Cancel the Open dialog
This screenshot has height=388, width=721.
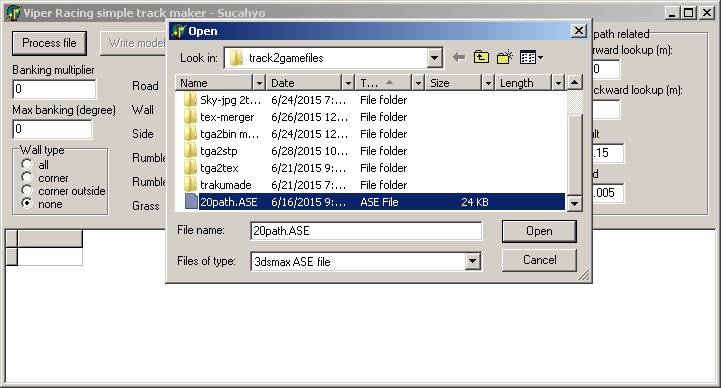pyautogui.click(x=539, y=260)
